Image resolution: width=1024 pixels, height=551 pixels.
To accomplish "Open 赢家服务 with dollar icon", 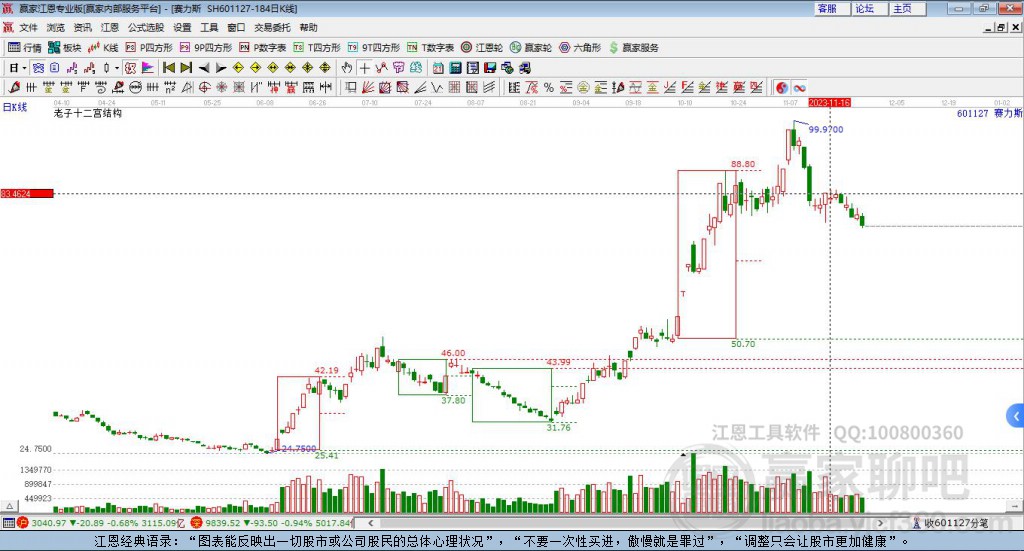I will [634, 48].
